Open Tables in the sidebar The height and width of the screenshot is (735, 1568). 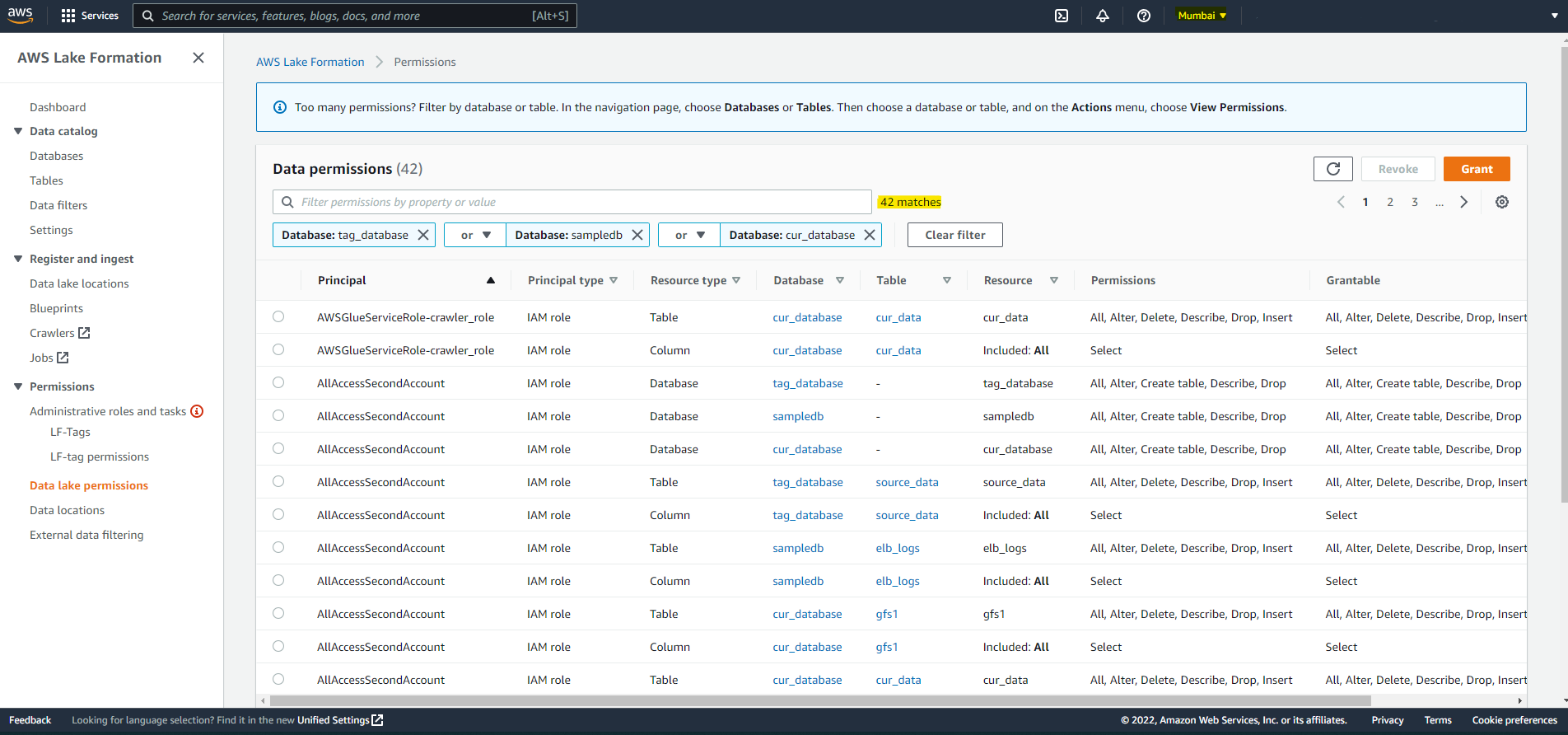coord(46,180)
